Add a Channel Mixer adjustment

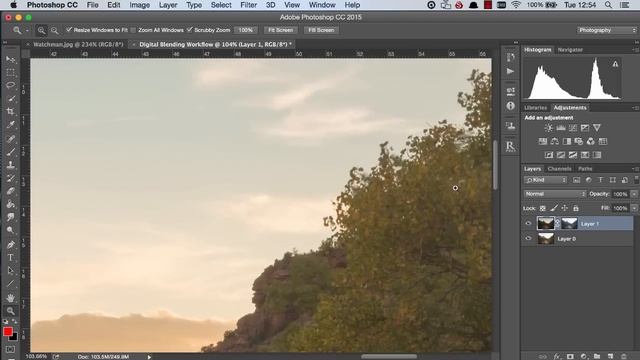(591, 141)
